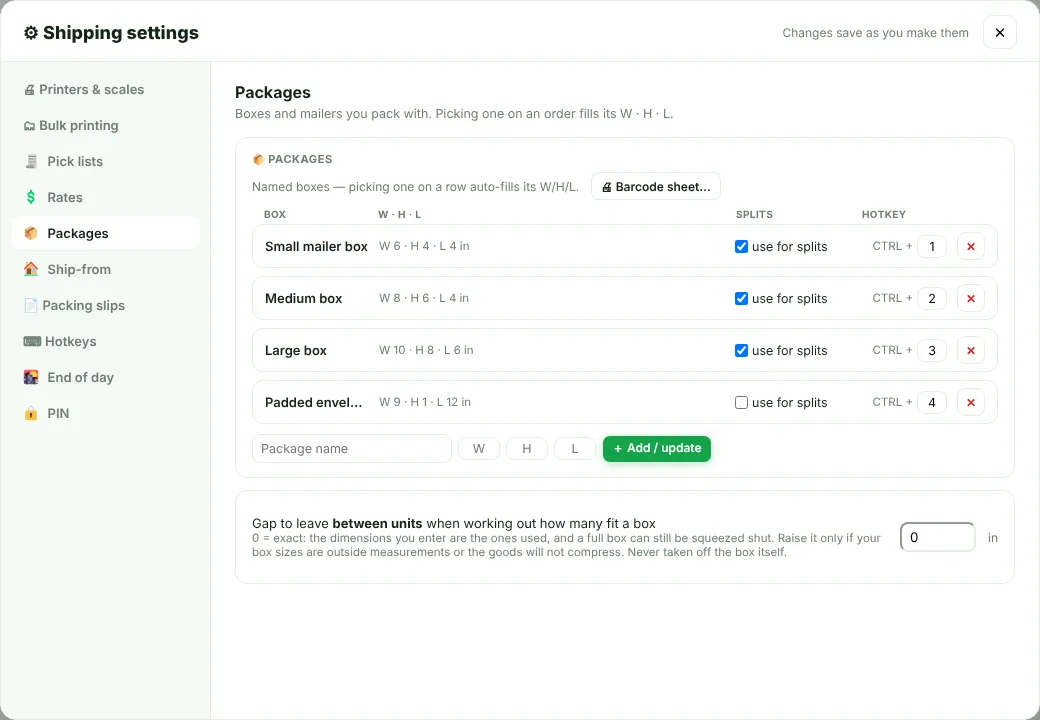Disable use for splits on Small mailer box
This screenshot has height=720, width=1040.
[742, 247]
